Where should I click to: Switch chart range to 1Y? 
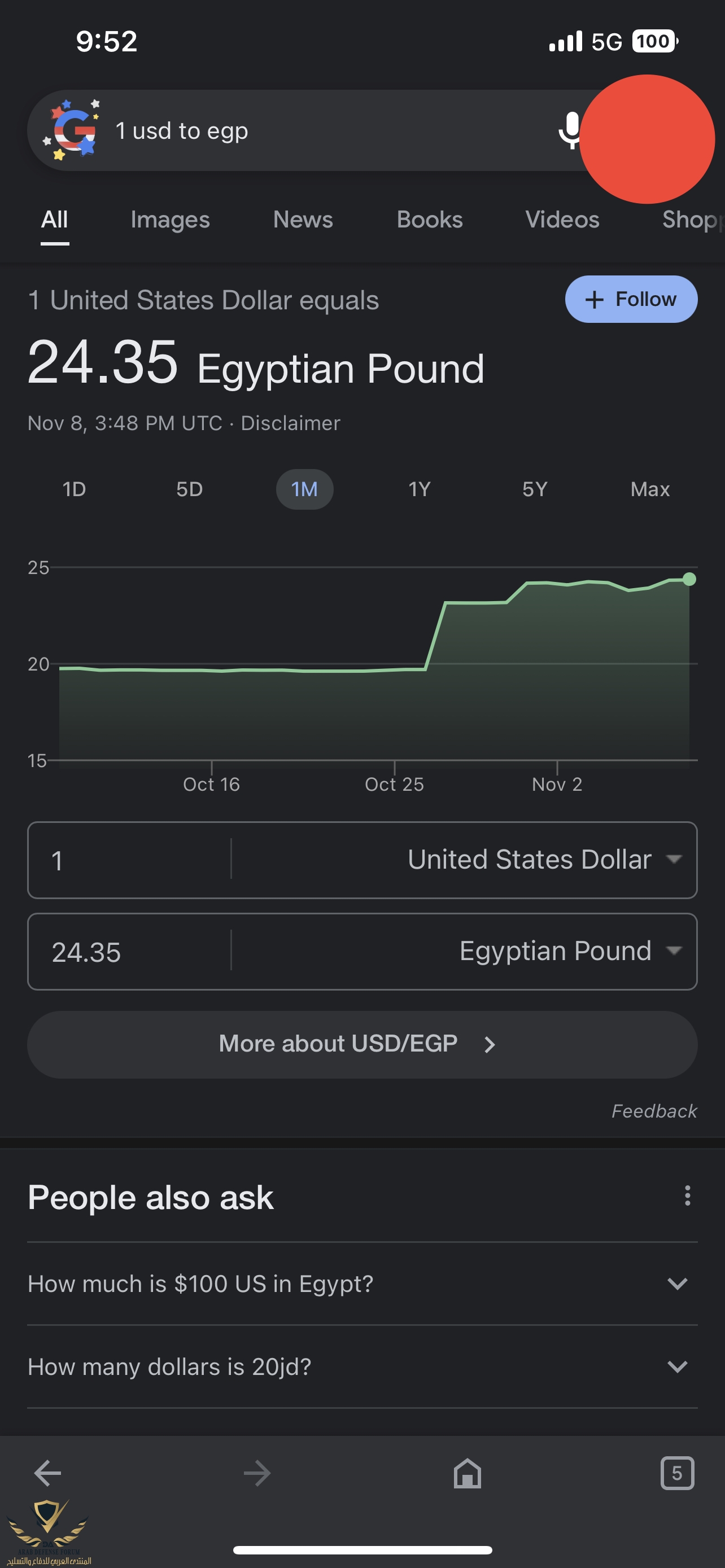pyautogui.click(x=420, y=489)
